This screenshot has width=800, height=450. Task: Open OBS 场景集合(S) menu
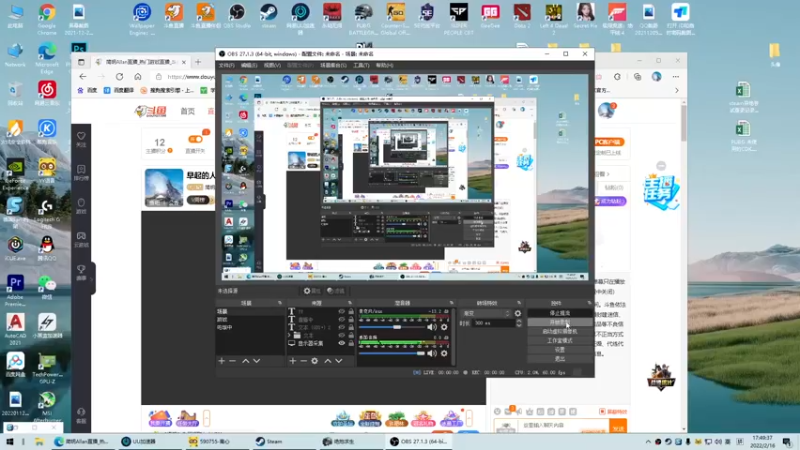click(333, 65)
